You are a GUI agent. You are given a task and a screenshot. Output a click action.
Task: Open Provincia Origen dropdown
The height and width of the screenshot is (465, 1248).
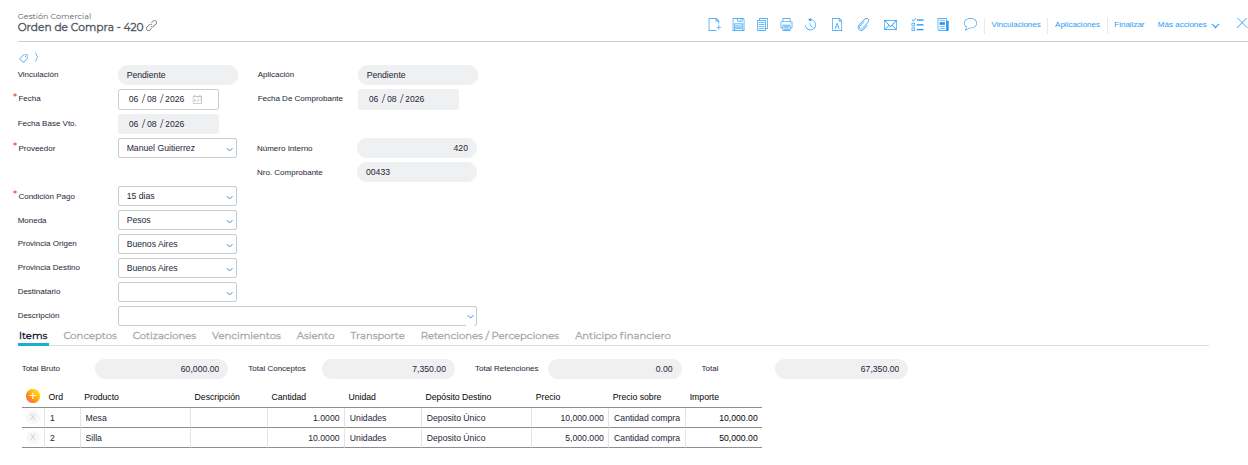[177, 244]
